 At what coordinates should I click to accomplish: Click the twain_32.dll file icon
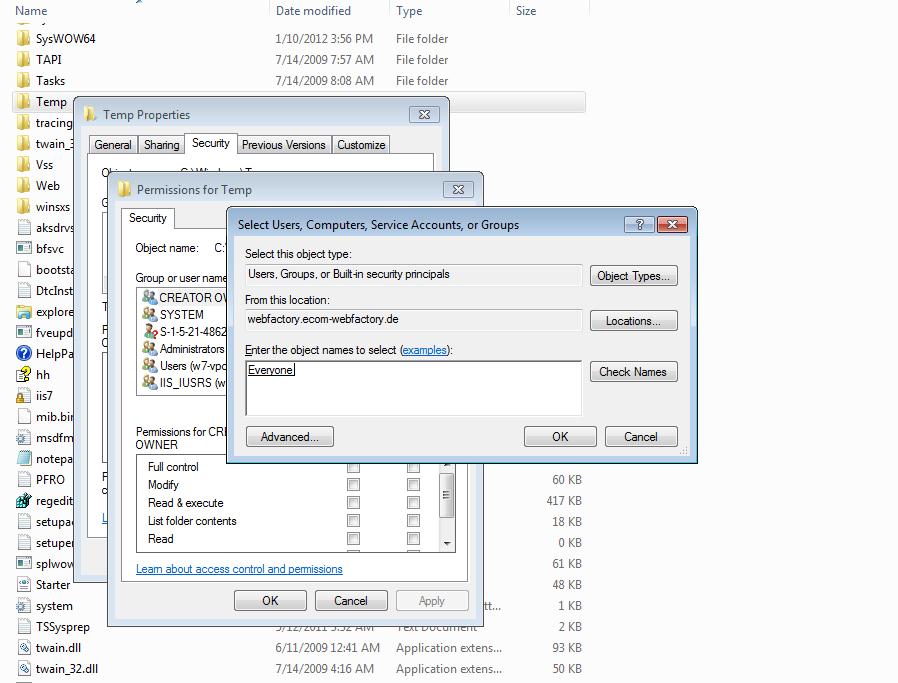(x=24, y=669)
